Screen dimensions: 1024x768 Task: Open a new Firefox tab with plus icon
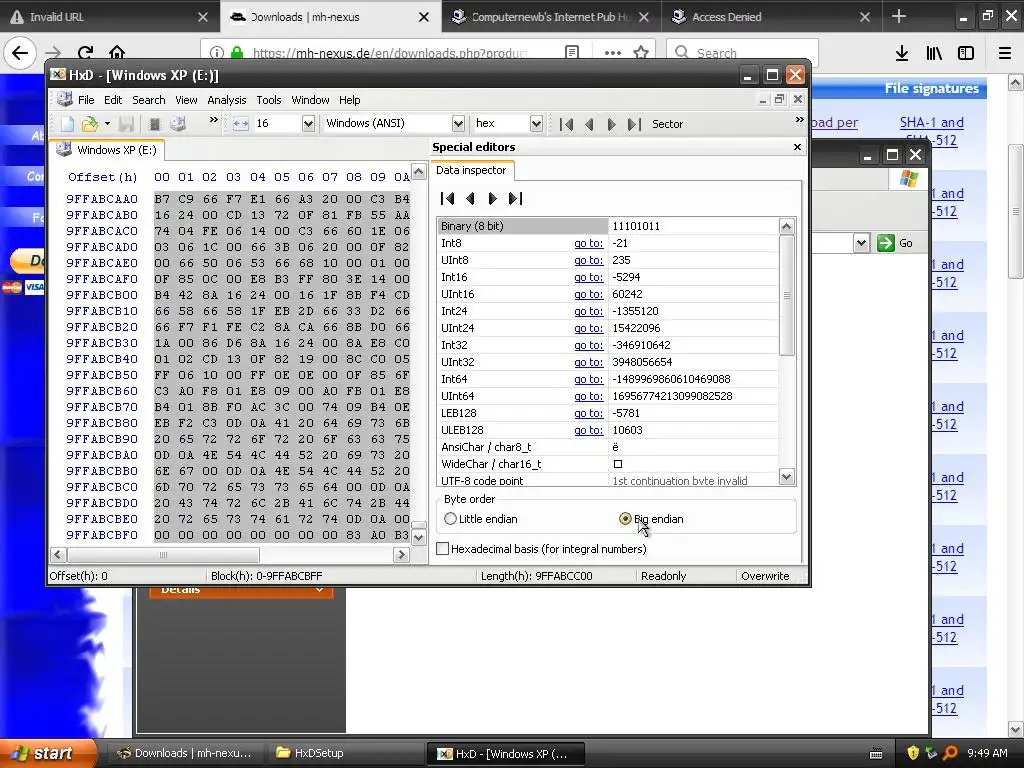899,16
